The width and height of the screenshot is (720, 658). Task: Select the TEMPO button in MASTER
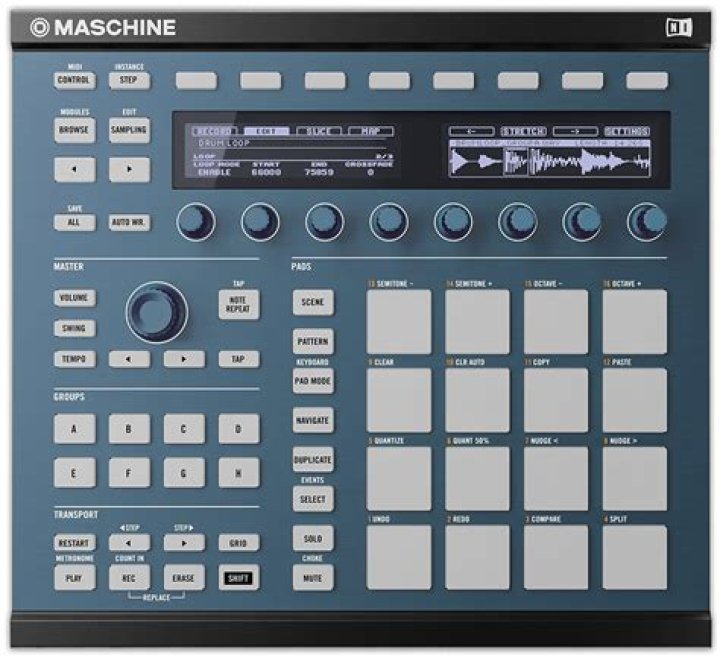(x=74, y=359)
